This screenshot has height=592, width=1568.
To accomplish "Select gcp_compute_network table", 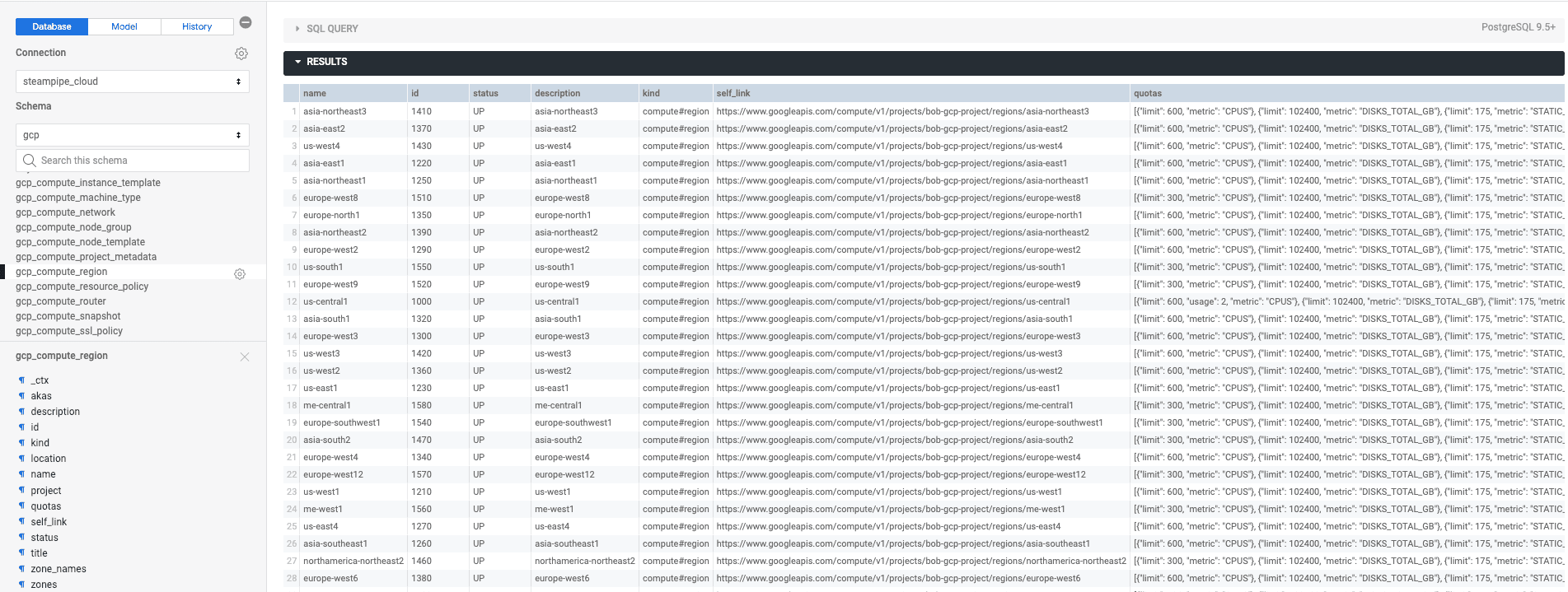I will point(65,212).
